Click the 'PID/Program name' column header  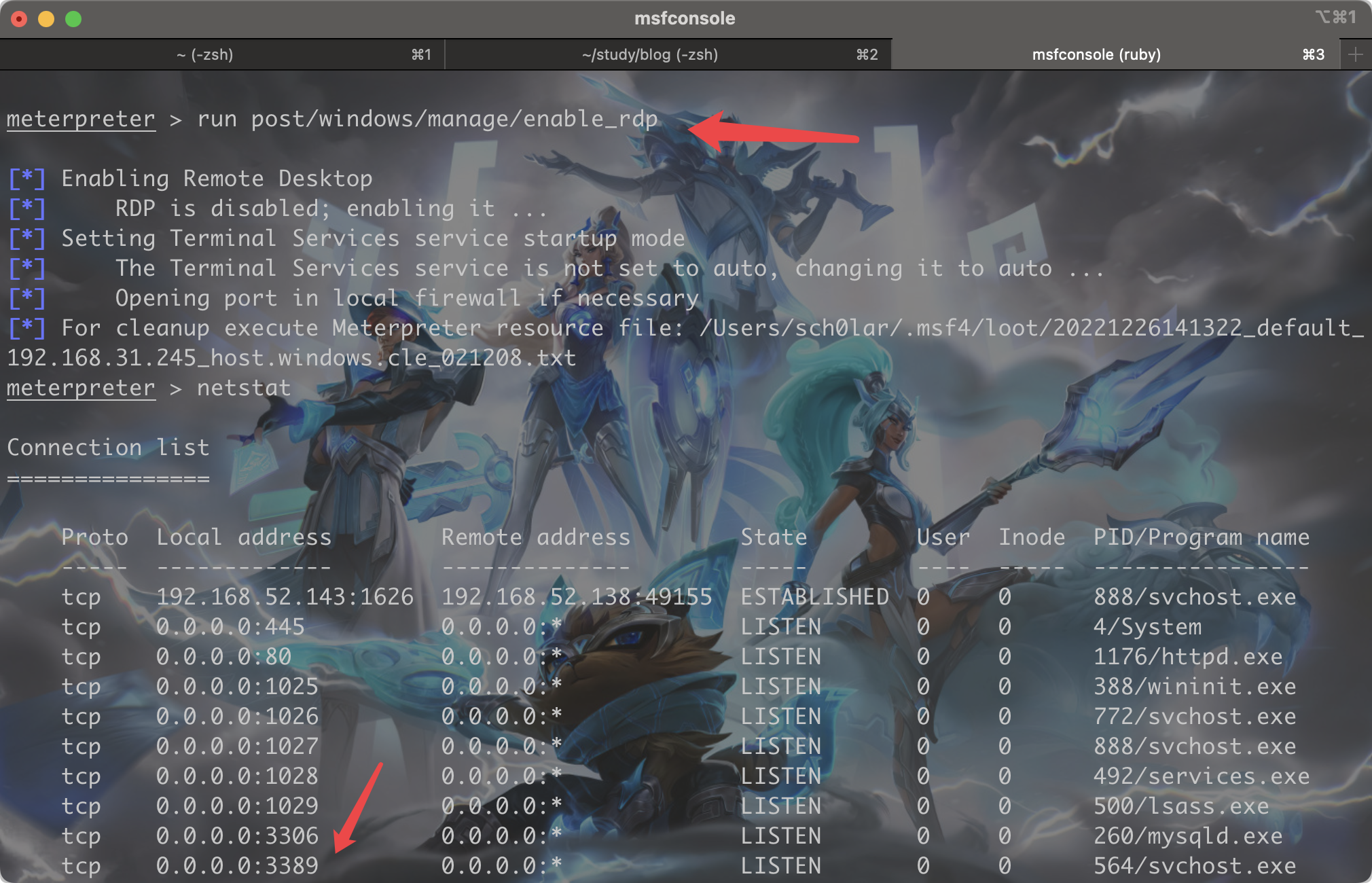(x=1202, y=537)
